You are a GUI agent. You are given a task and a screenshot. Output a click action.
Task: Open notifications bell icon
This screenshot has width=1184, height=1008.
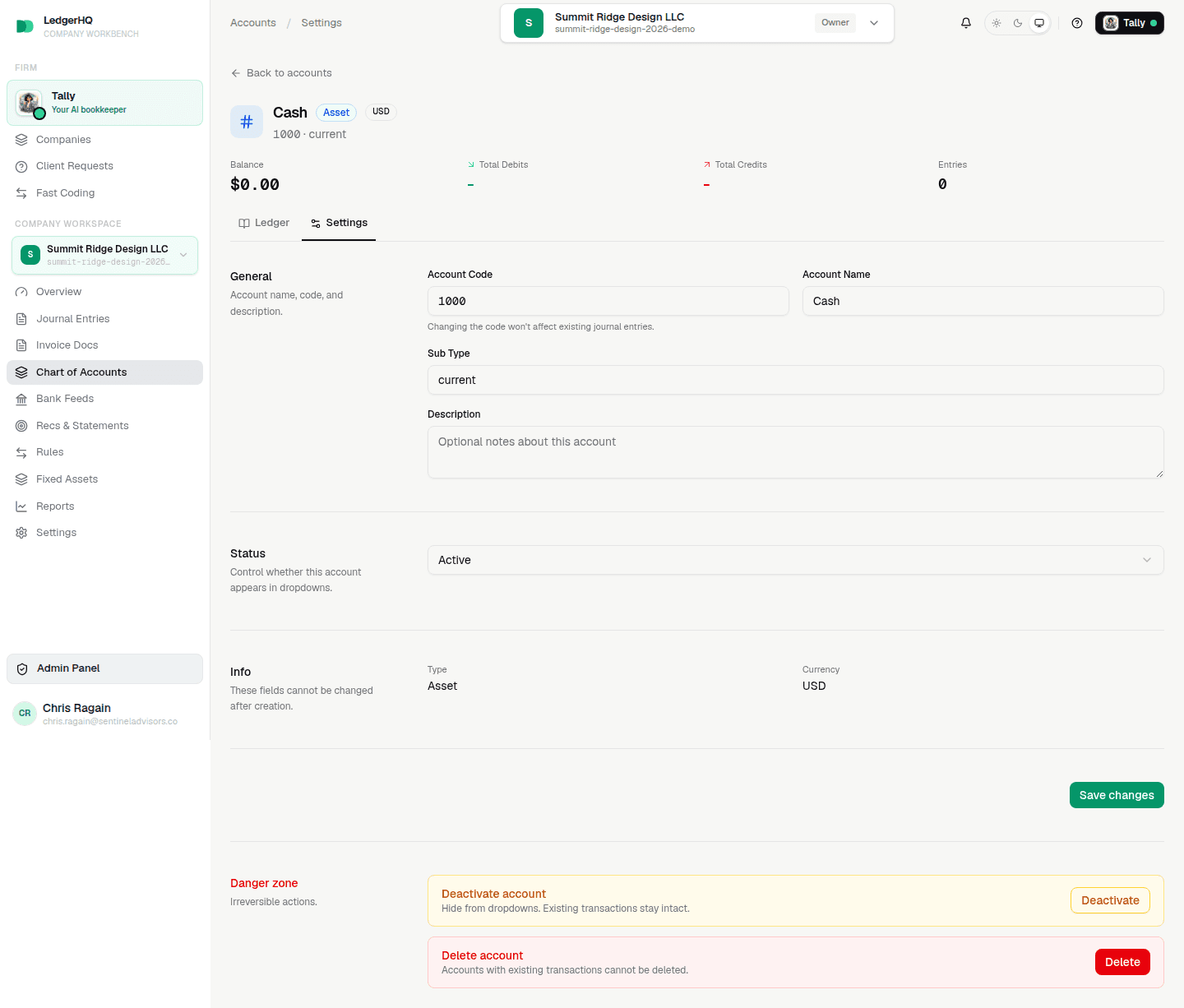[966, 23]
